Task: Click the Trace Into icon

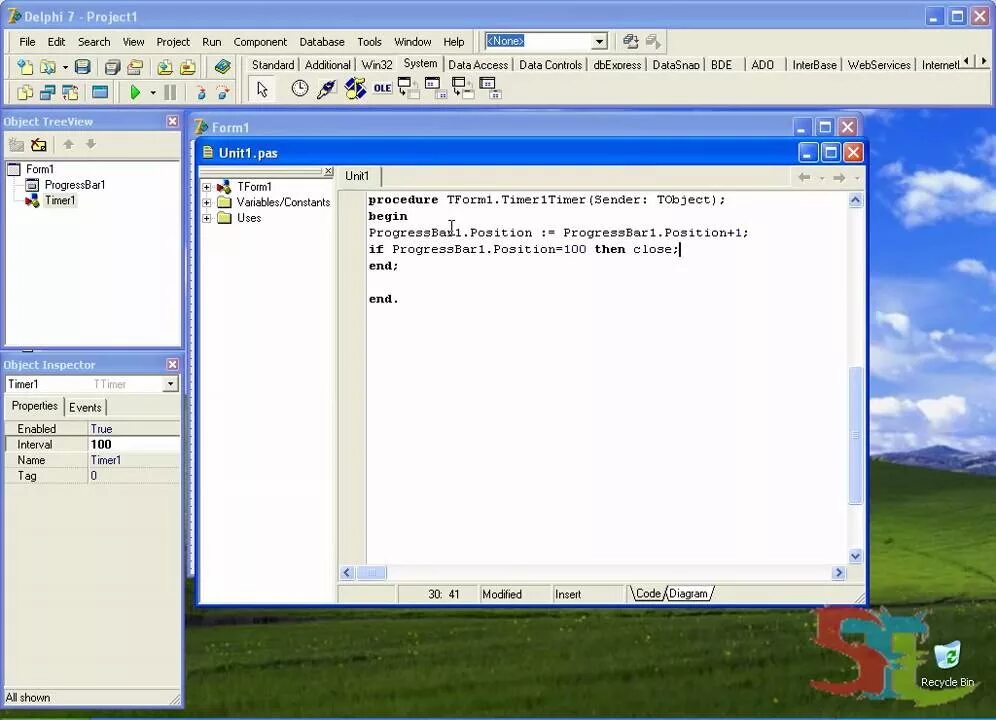Action: [201, 93]
